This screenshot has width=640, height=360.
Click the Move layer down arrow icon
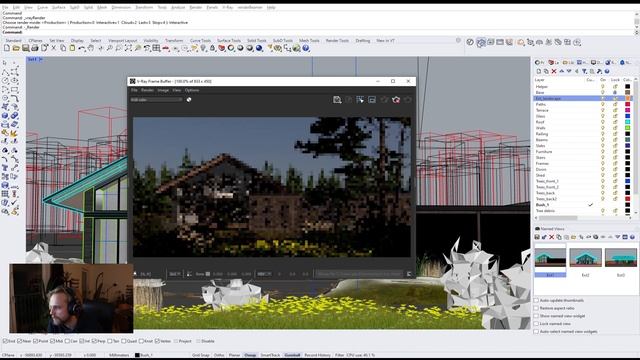569,71
